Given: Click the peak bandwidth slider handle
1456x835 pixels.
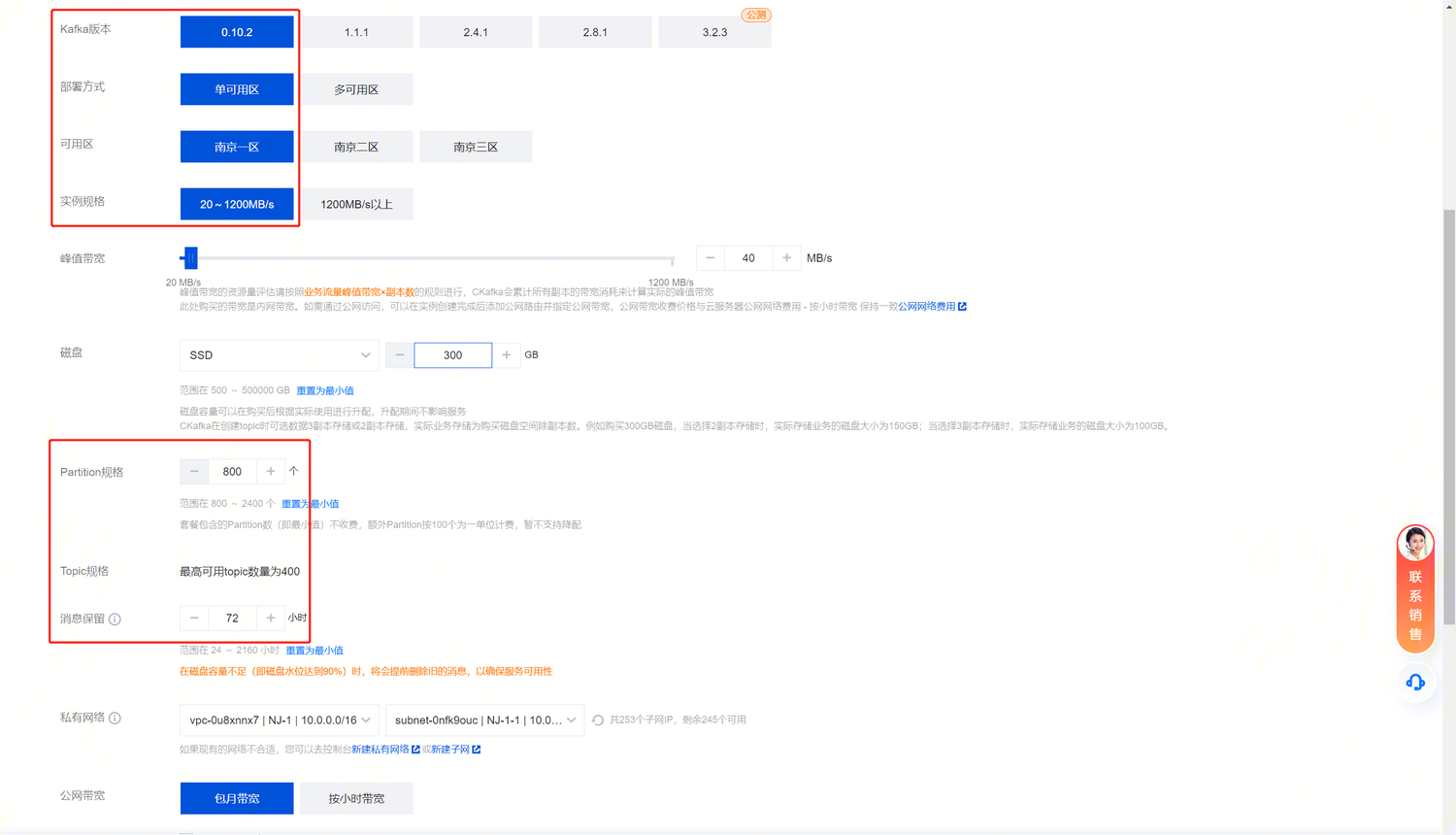Looking at the screenshot, I should [190, 258].
